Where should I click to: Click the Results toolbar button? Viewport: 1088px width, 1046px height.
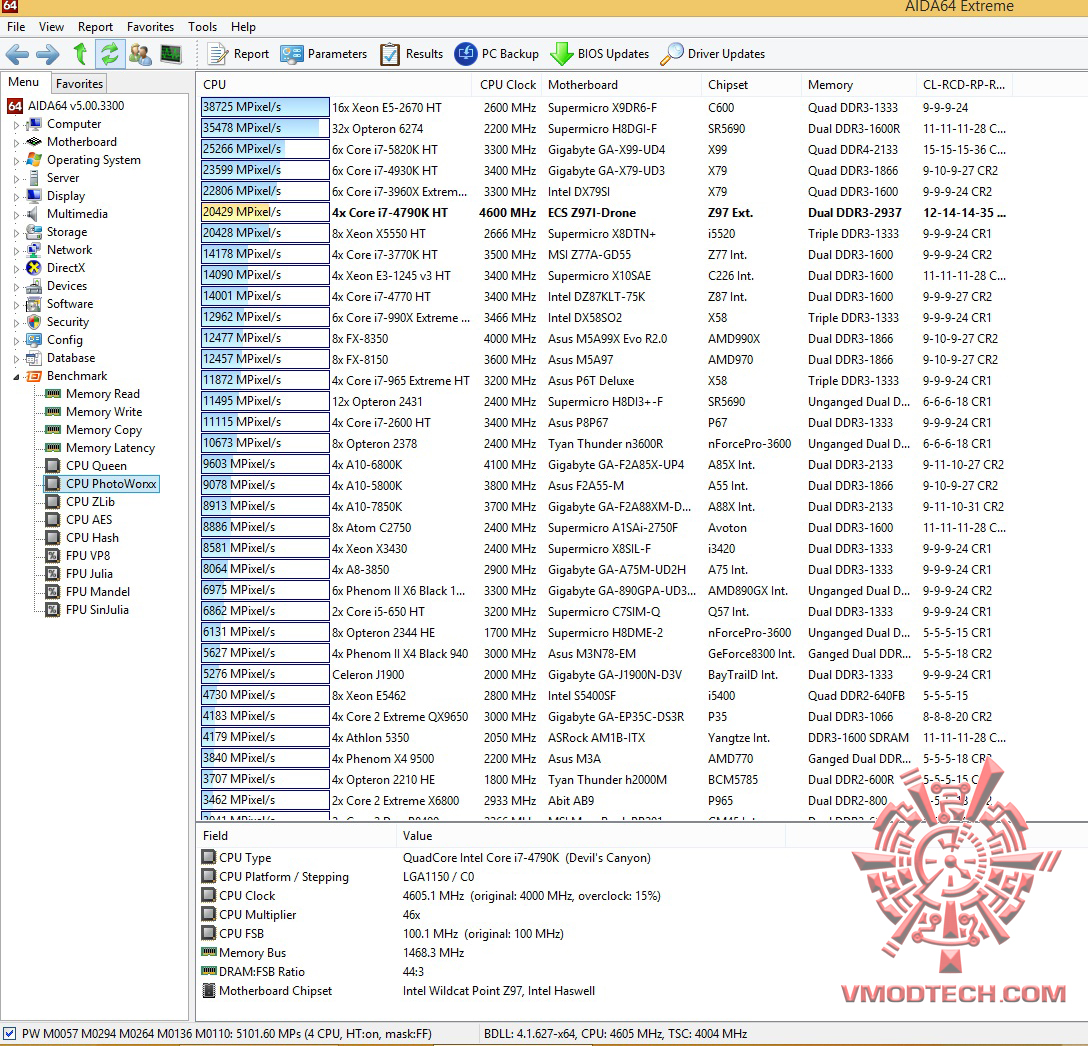click(x=411, y=54)
